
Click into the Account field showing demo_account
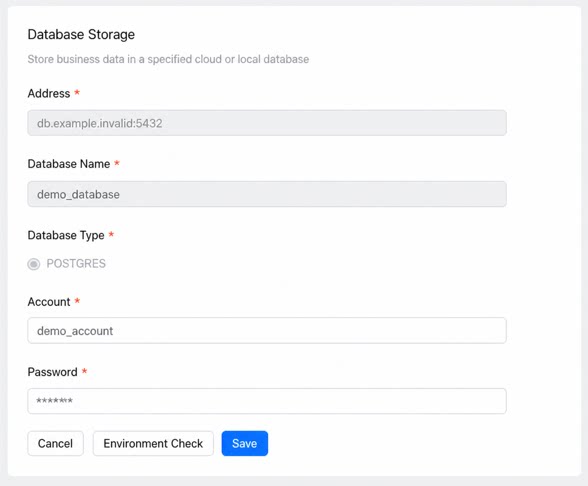point(267,331)
